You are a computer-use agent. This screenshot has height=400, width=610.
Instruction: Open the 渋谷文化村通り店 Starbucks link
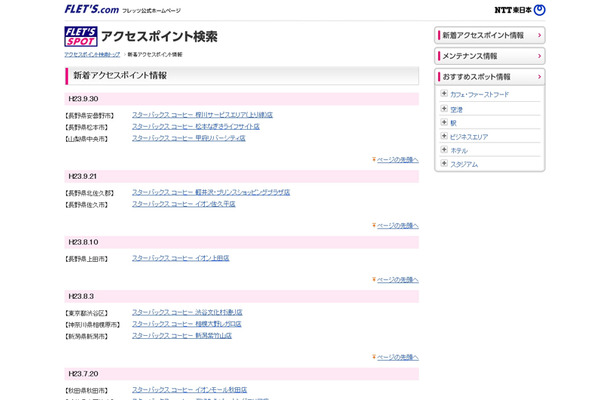point(187,312)
